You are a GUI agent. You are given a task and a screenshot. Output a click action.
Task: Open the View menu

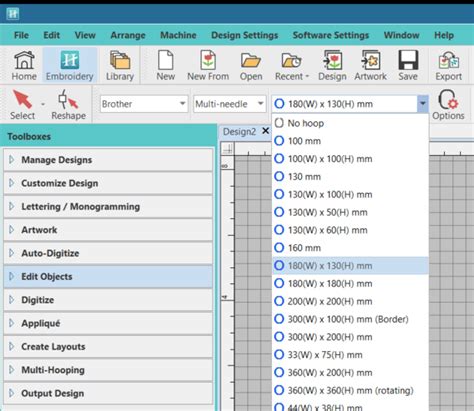(85, 35)
